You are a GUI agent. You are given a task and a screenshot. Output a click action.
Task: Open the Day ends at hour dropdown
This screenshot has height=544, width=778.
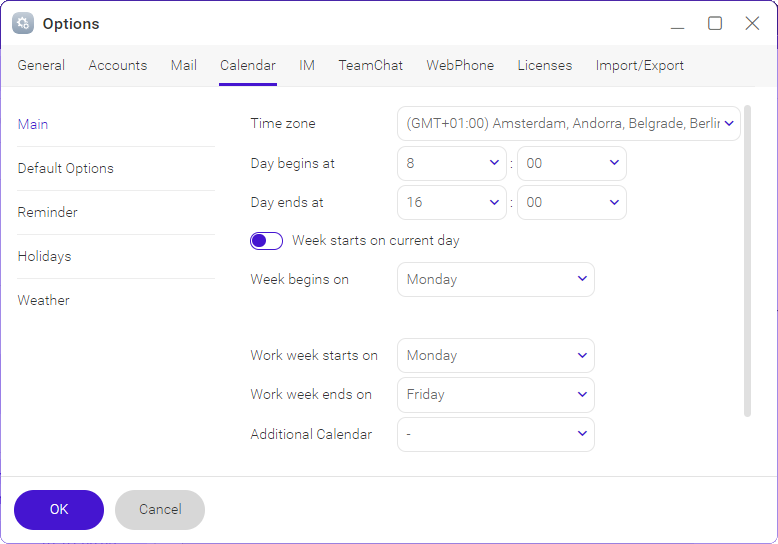452,203
